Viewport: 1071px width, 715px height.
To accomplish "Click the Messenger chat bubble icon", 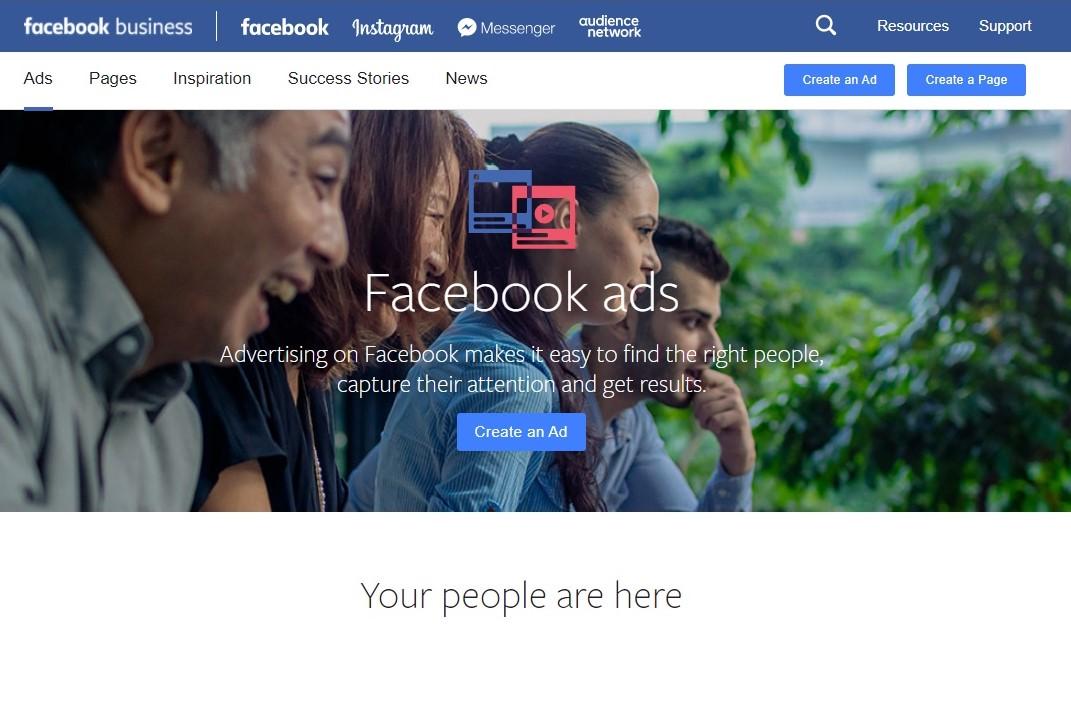I will point(467,27).
